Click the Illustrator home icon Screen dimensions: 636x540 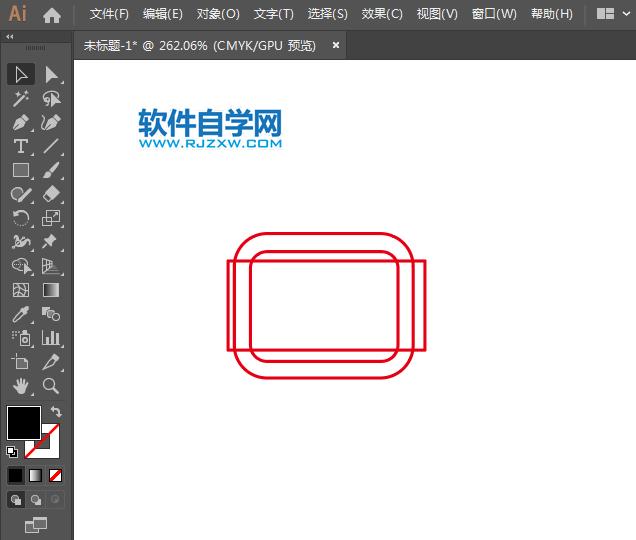pyautogui.click(x=52, y=15)
